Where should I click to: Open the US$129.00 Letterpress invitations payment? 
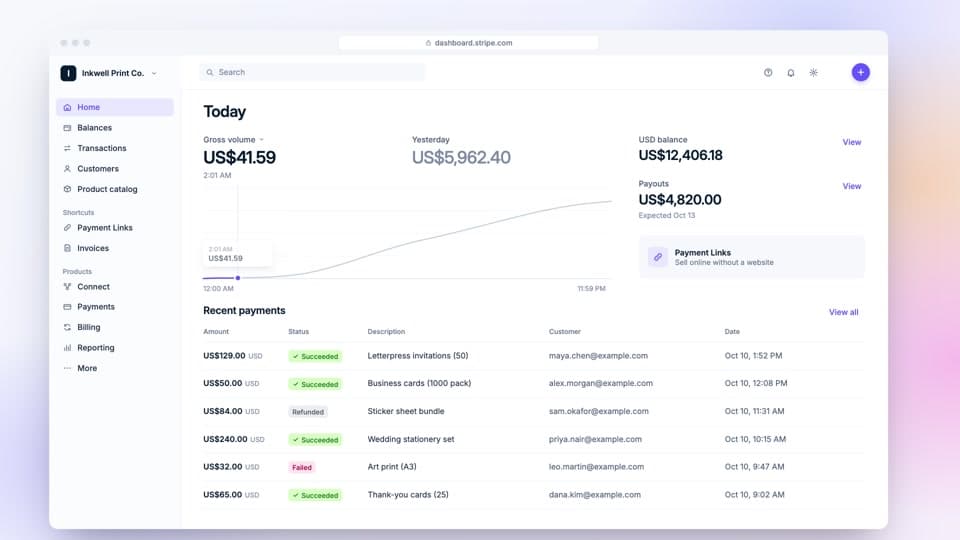[533, 356]
